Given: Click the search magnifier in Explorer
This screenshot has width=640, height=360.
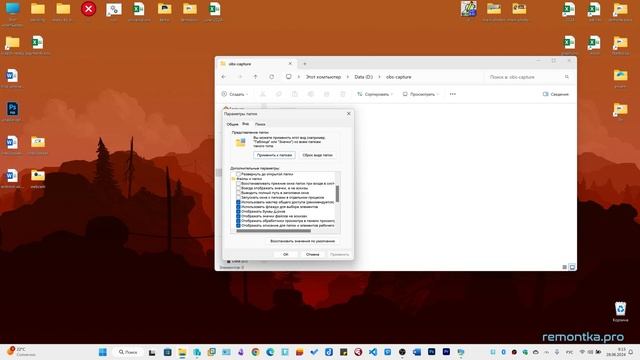Looking at the screenshot, I should [567, 77].
